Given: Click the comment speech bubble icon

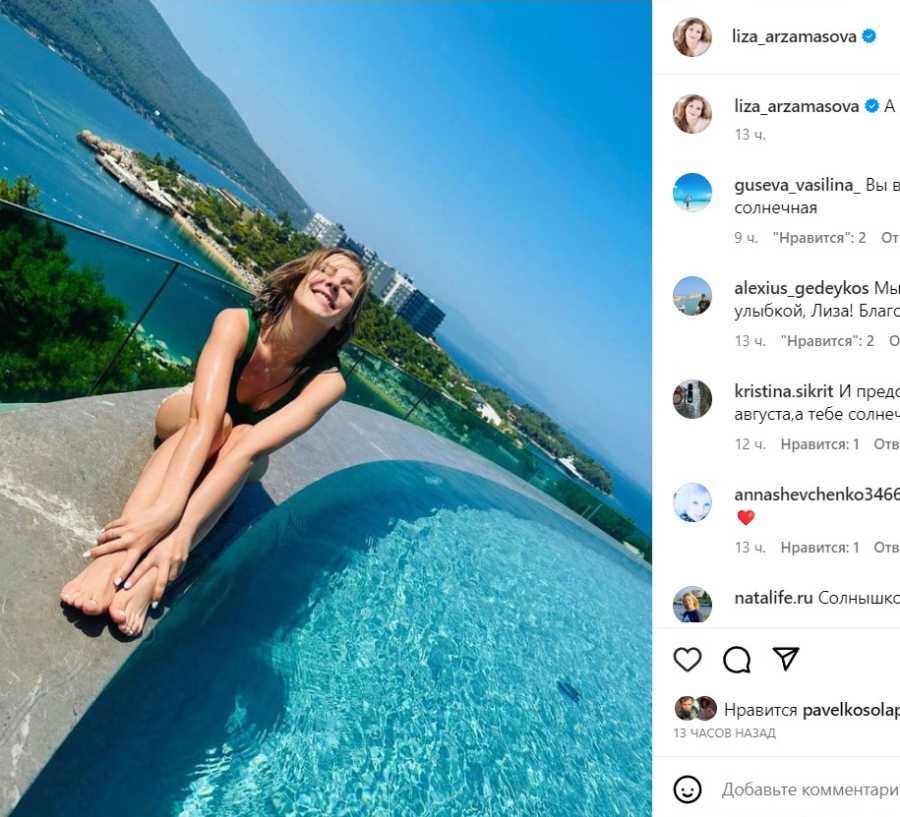Looking at the screenshot, I should point(737,659).
